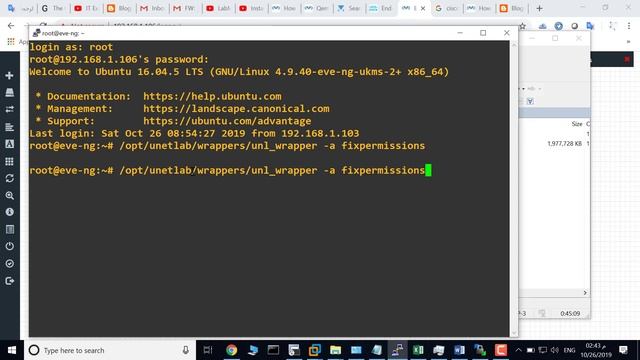The width and height of the screenshot is (640, 360).
Task: Click the blue checkmark extension icon
Action: coord(558,26)
